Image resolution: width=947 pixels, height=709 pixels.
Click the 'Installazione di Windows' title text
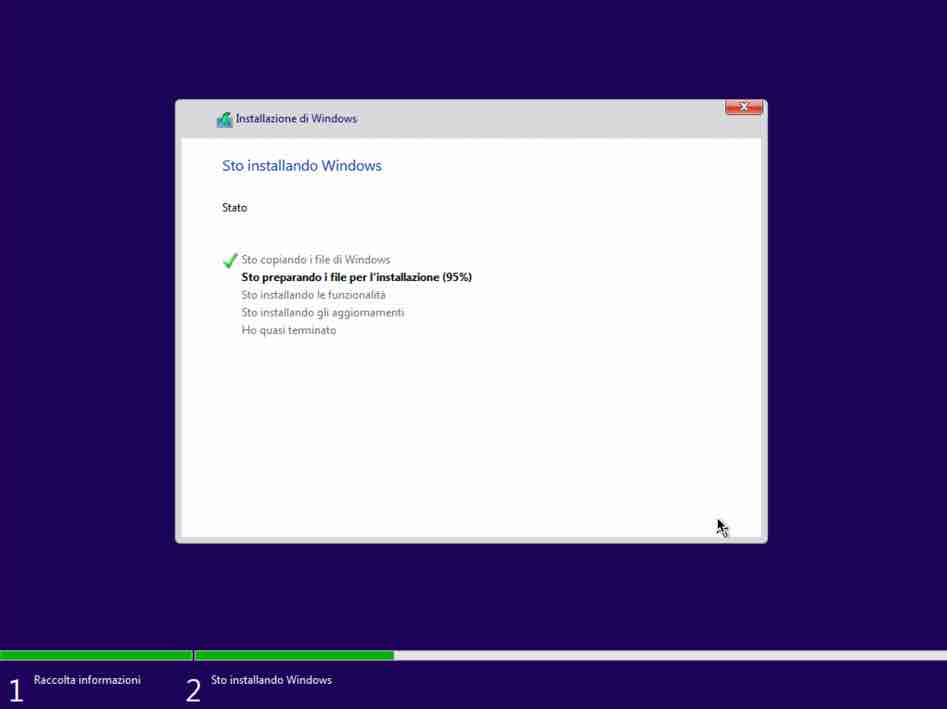(x=296, y=119)
